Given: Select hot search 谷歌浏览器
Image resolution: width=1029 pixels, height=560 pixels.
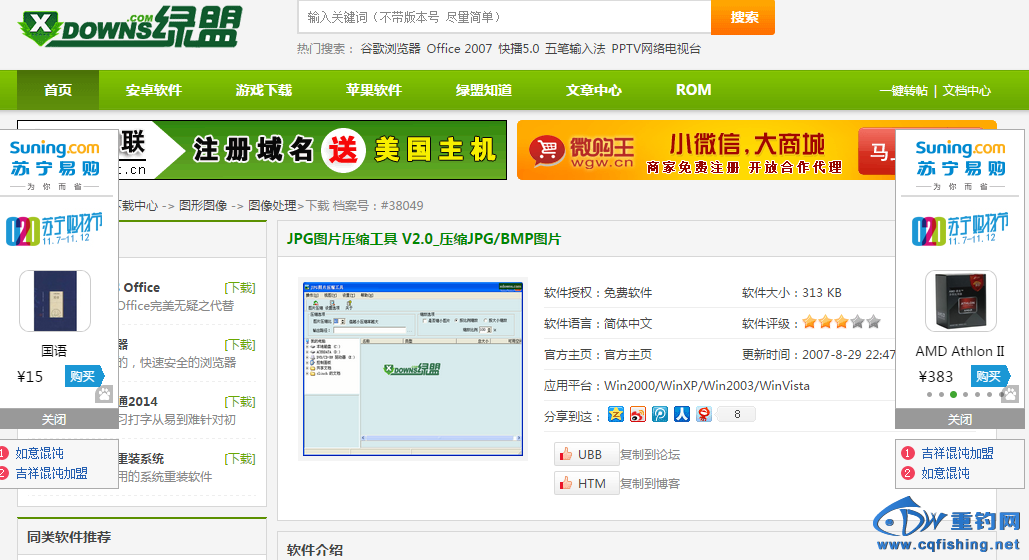Looking at the screenshot, I should pyautogui.click(x=390, y=49).
